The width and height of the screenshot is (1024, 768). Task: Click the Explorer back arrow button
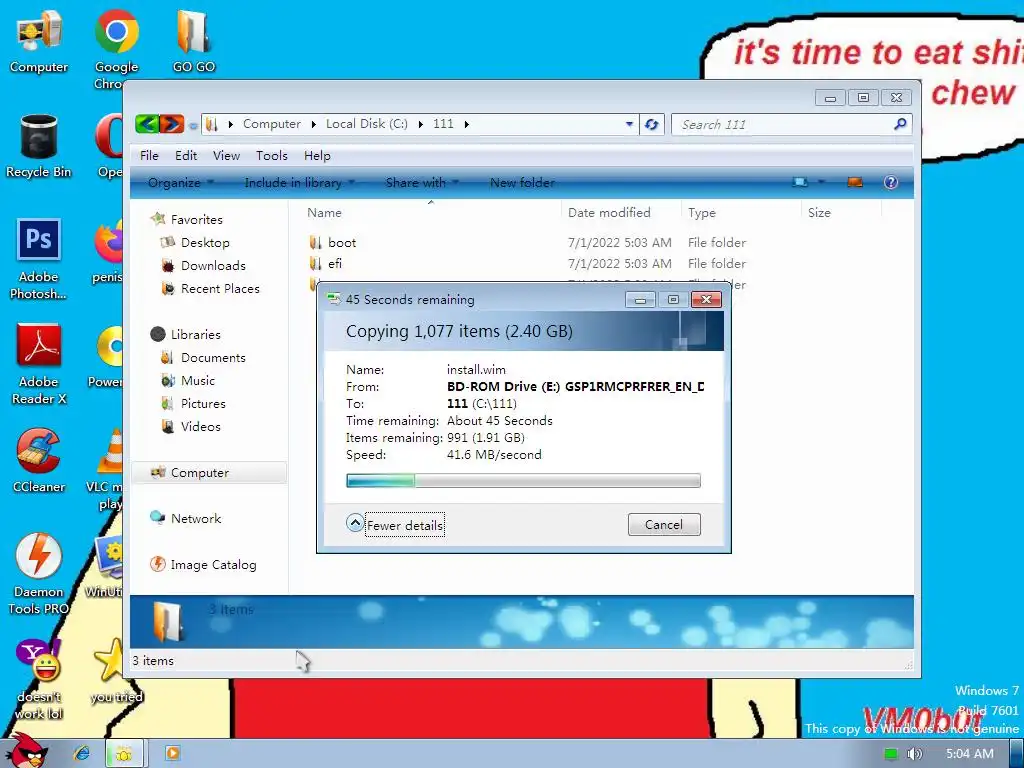click(x=147, y=123)
